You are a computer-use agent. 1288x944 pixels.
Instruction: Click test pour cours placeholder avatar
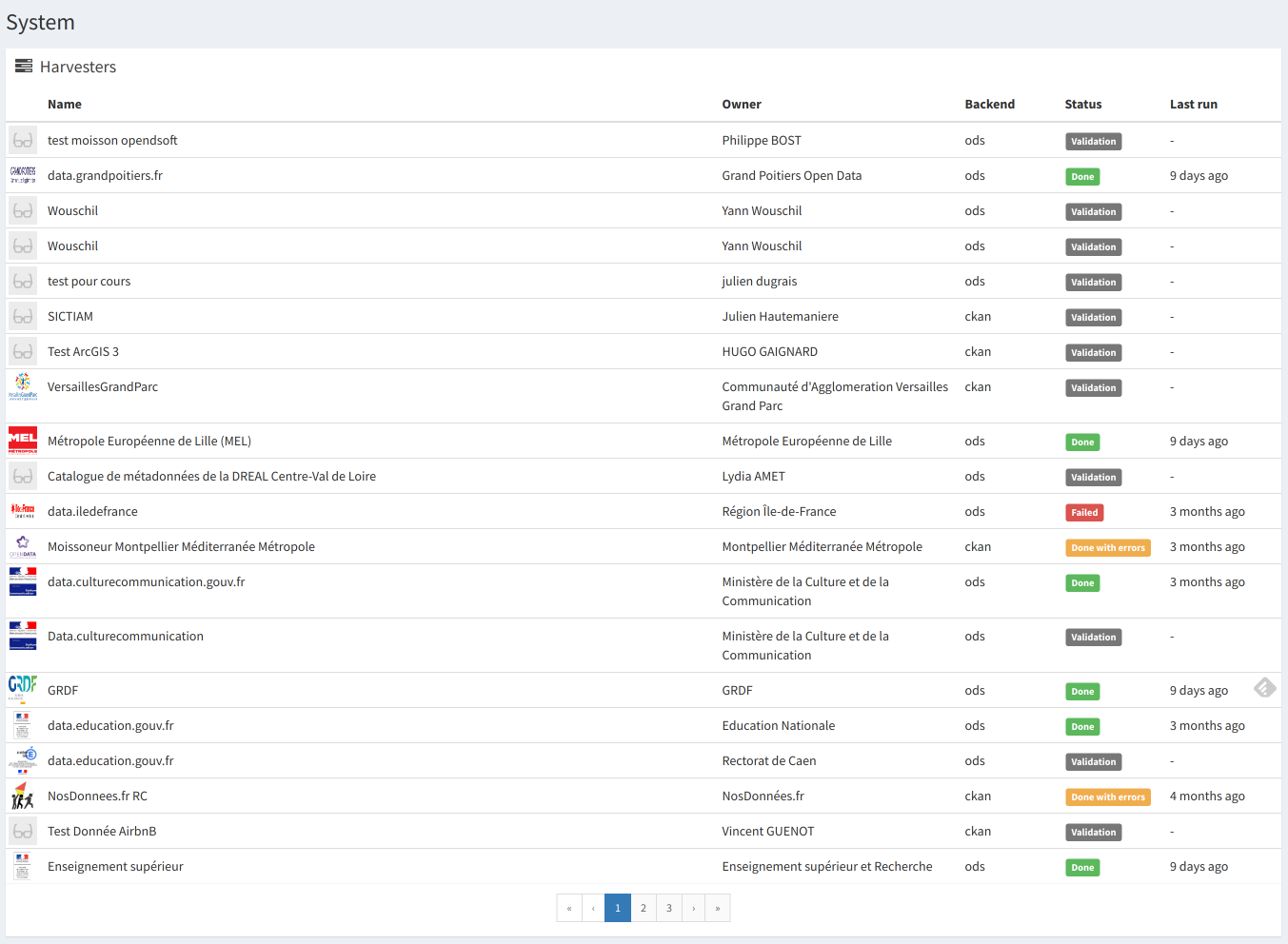[x=23, y=281]
